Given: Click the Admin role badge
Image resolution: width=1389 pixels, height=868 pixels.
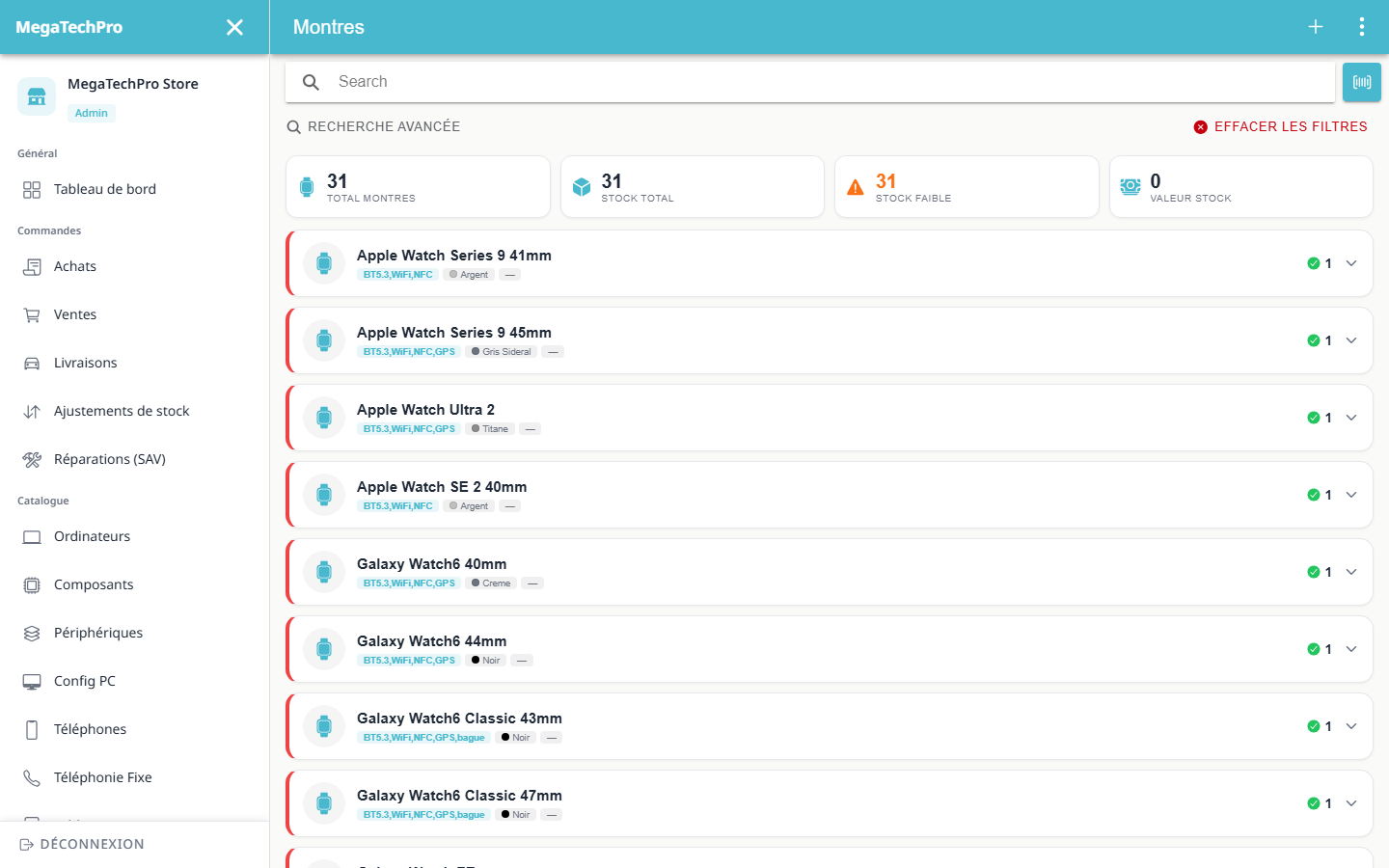Looking at the screenshot, I should 92,113.
